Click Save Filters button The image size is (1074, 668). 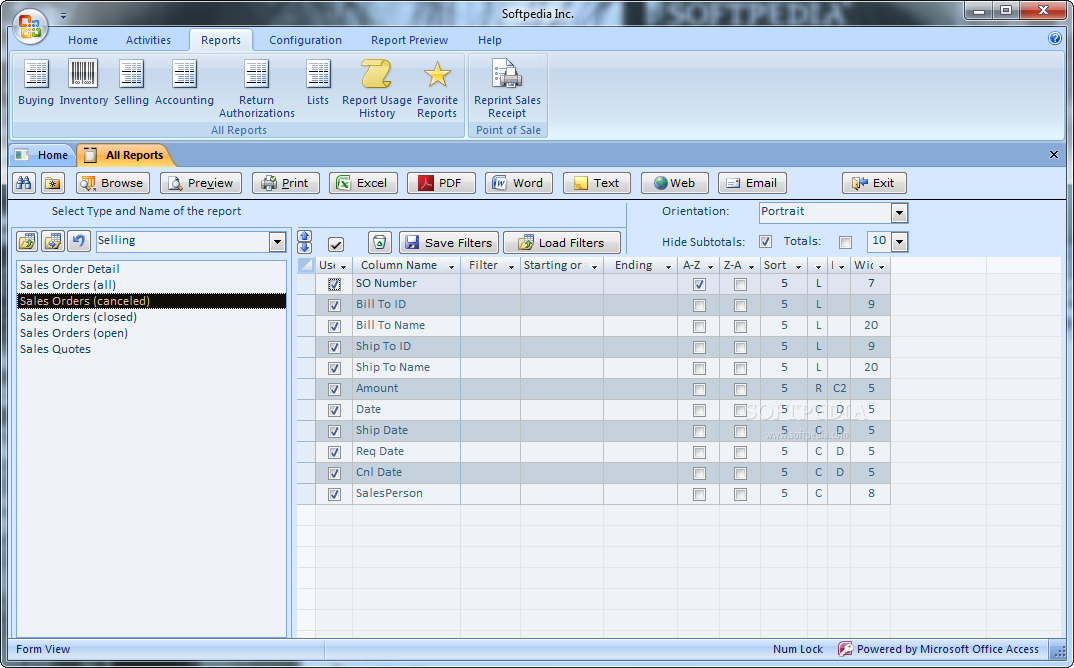pos(449,243)
